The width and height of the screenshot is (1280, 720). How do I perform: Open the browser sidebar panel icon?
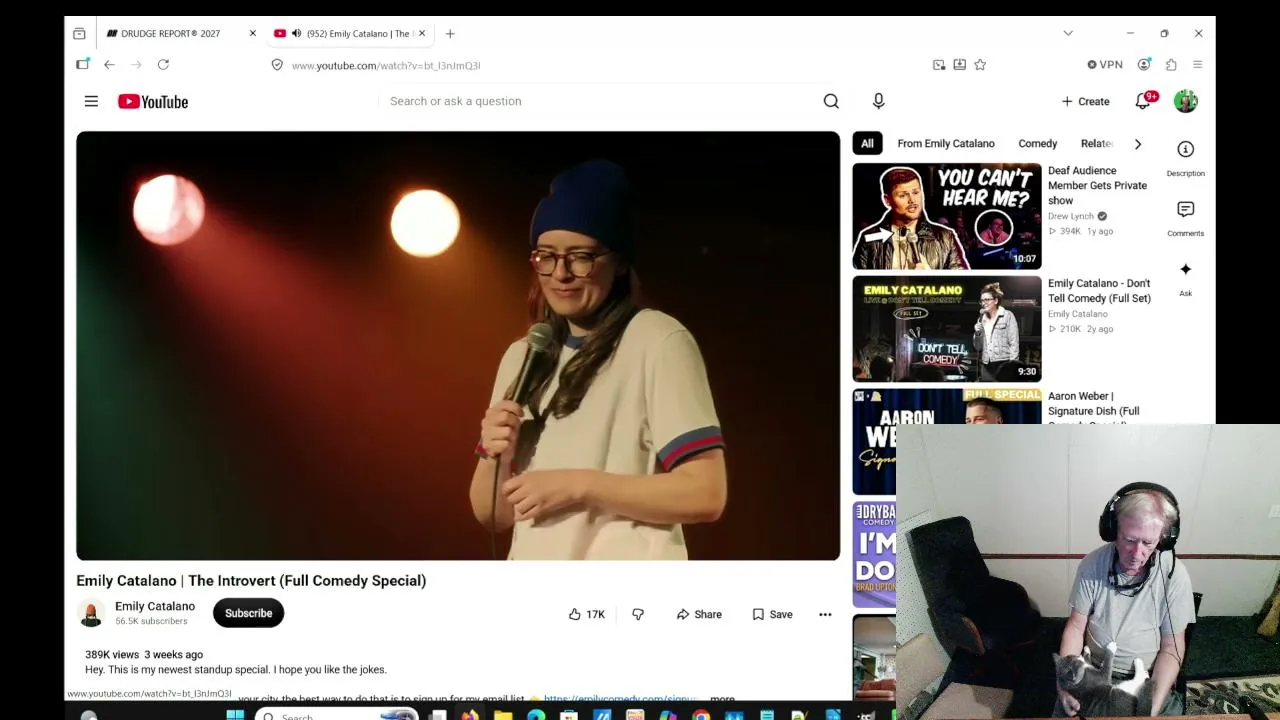(x=83, y=65)
